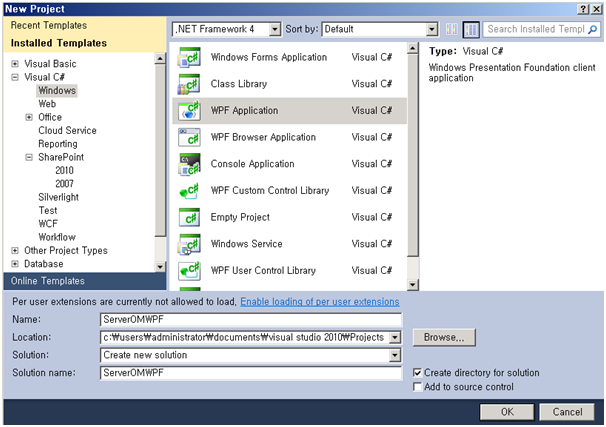Select the Console Application template name
Image resolution: width=606 pixels, height=427 pixels.
252,164
